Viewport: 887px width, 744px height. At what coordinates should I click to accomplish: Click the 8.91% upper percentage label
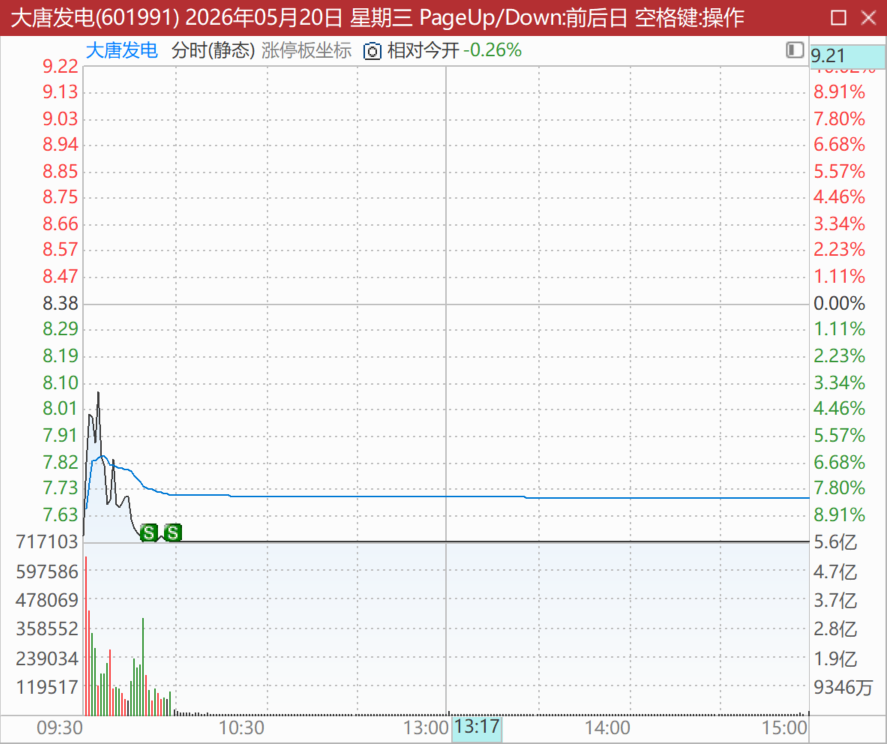coord(839,92)
